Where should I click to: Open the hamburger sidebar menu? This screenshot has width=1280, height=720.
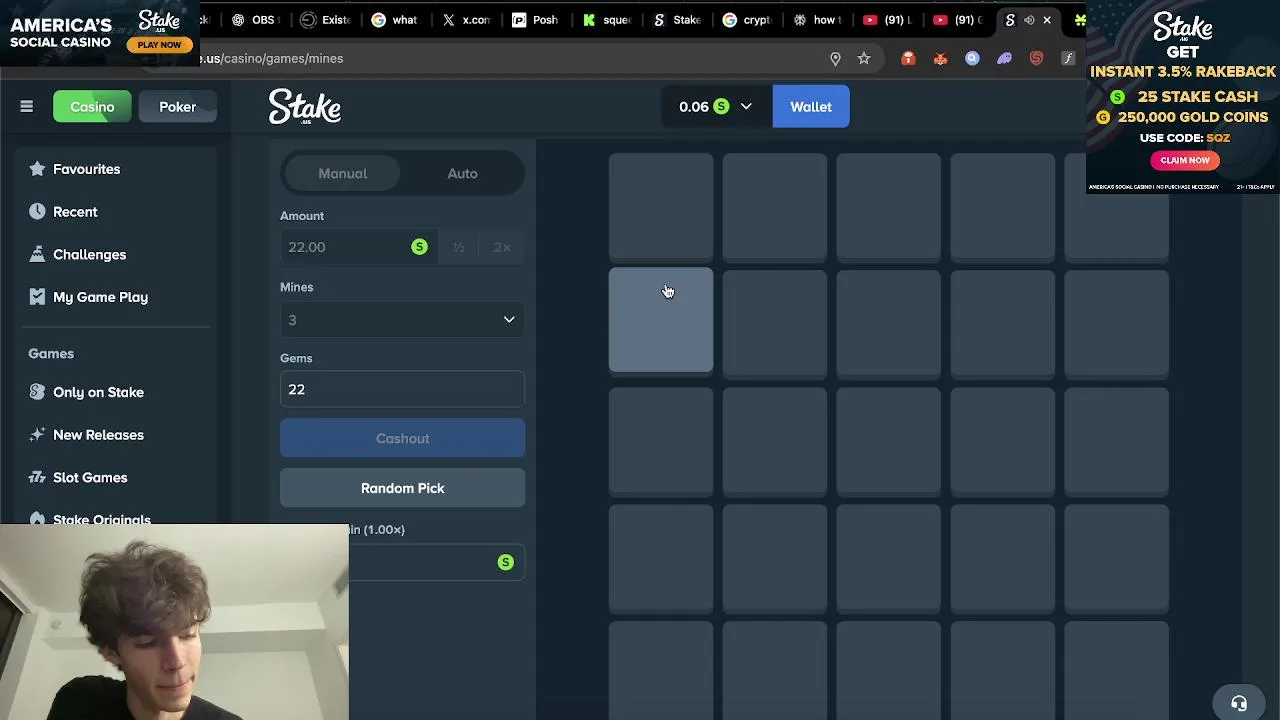pos(27,107)
